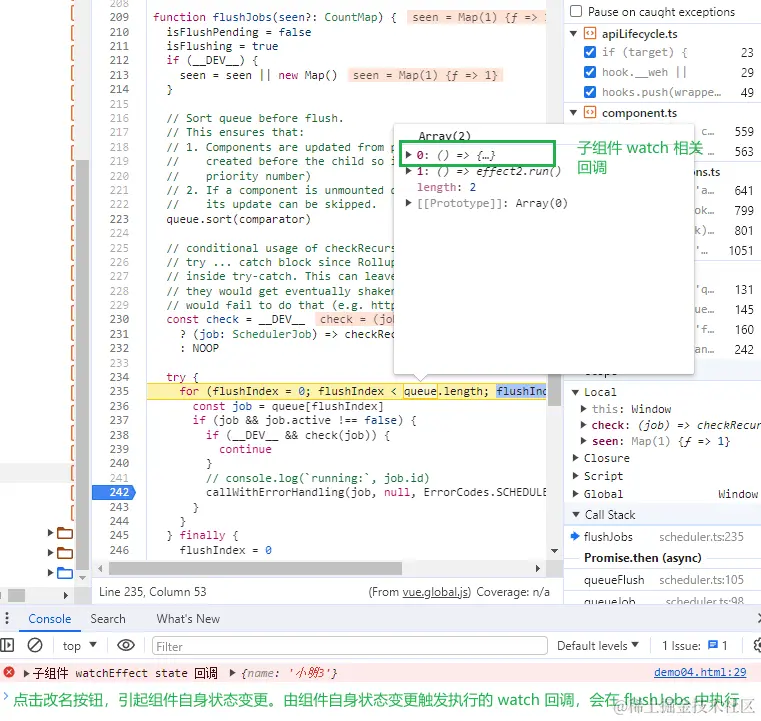This screenshot has width=761, height=721.
Task: Collapse the Local scope section
Action: pos(576,392)
